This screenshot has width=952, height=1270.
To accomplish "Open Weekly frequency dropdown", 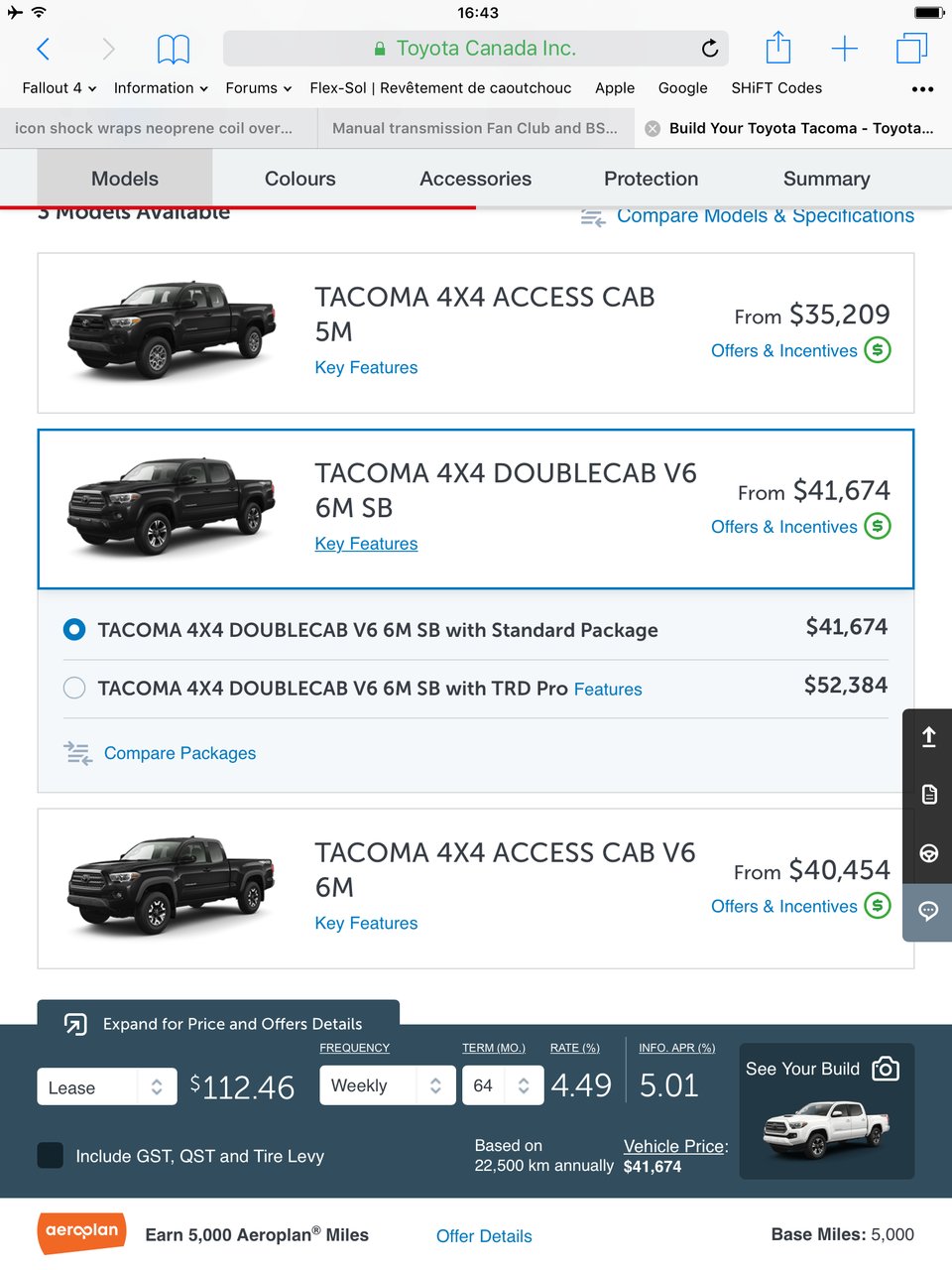I will (x=387, y=1085).
